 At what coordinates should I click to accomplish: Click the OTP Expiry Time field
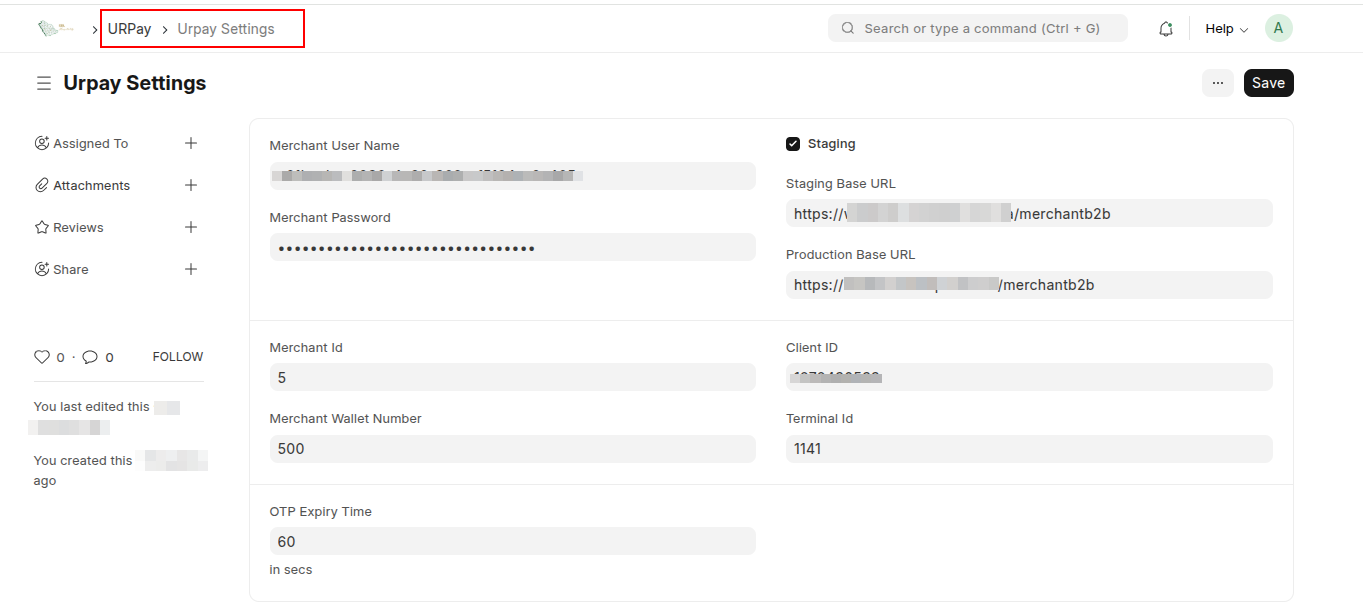click(512, 541)
